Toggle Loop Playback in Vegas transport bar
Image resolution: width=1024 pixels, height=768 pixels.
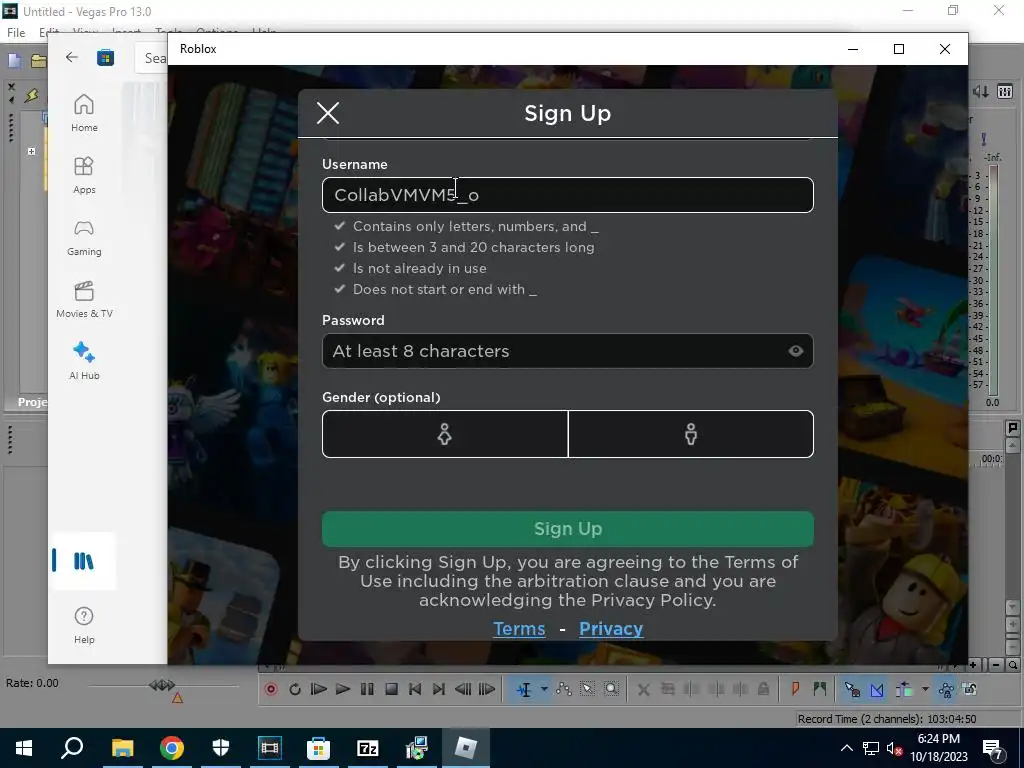tap(295, 689)
